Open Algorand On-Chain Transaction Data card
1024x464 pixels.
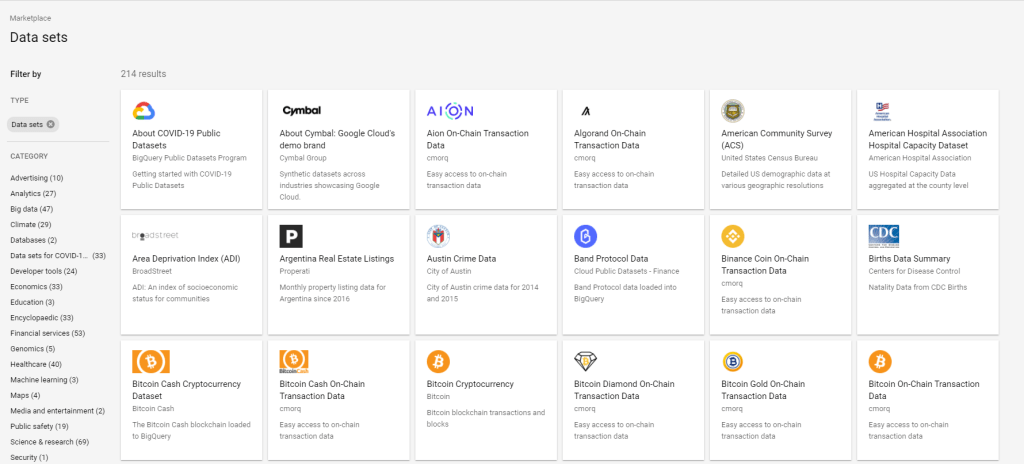633,149
